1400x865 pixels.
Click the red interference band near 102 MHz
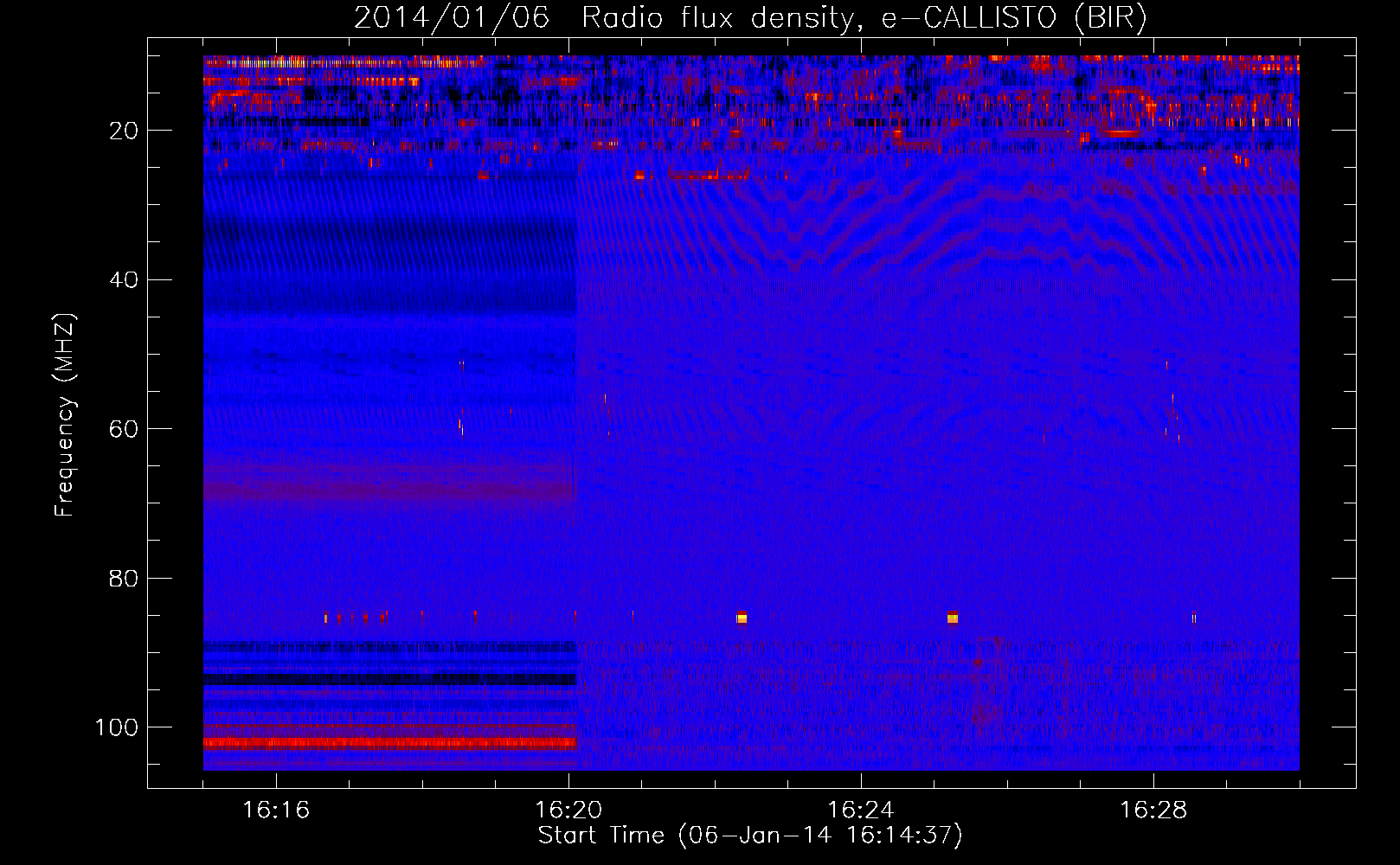click(x=389, y=742)
